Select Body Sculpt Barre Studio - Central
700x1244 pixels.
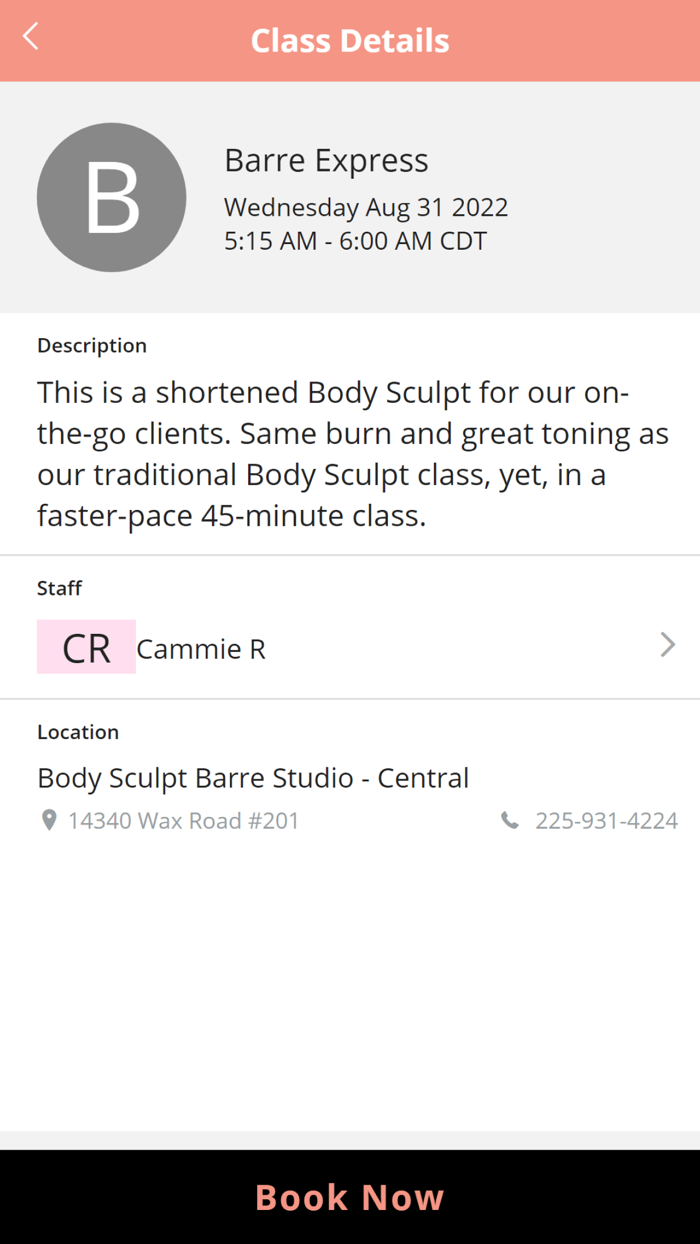pos(253,778)
